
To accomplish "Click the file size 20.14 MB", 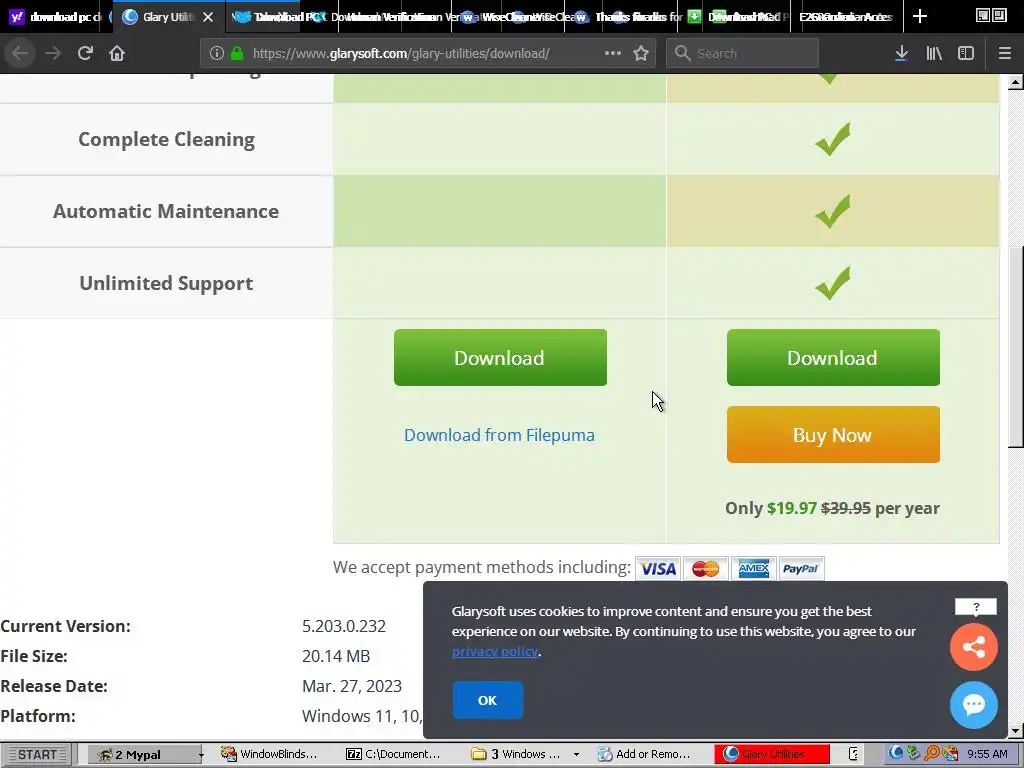I will (x=336, y=656).
